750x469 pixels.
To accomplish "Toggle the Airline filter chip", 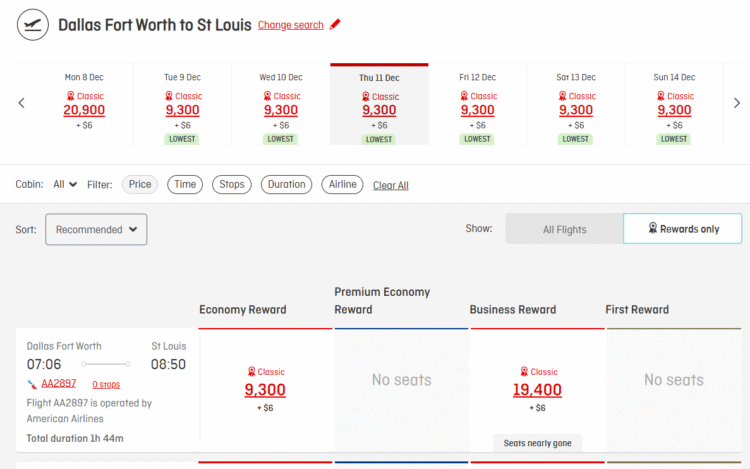I will pos(342,185).
